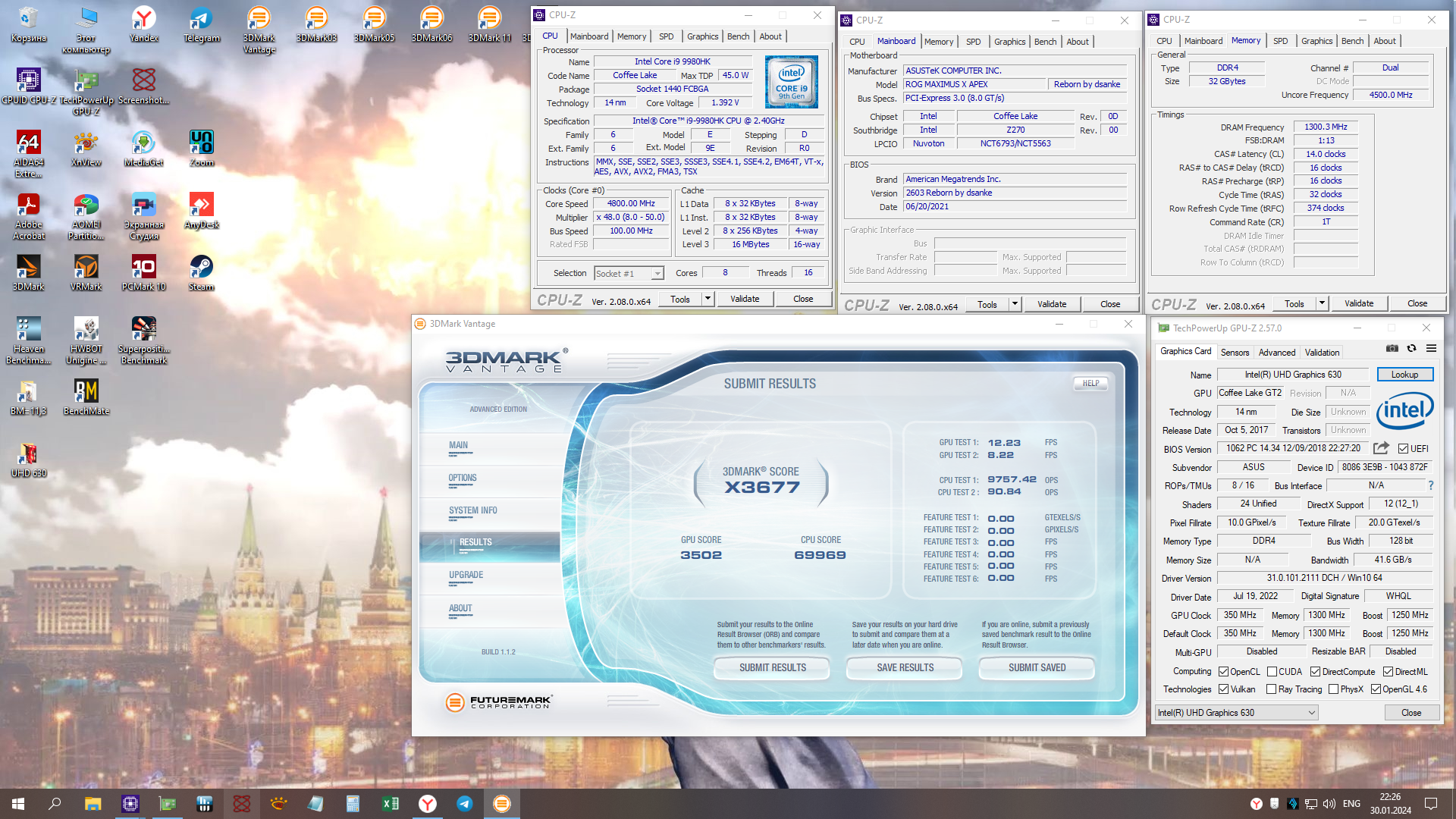Open Heaven Benchmark desktop icon
Viewport: 1456px width, 819px height.
coord(29,340)
